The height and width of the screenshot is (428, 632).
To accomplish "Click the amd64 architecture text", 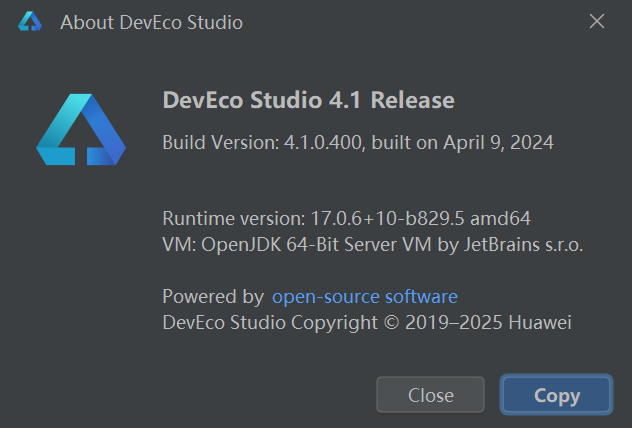I will [x=500, y=218].
